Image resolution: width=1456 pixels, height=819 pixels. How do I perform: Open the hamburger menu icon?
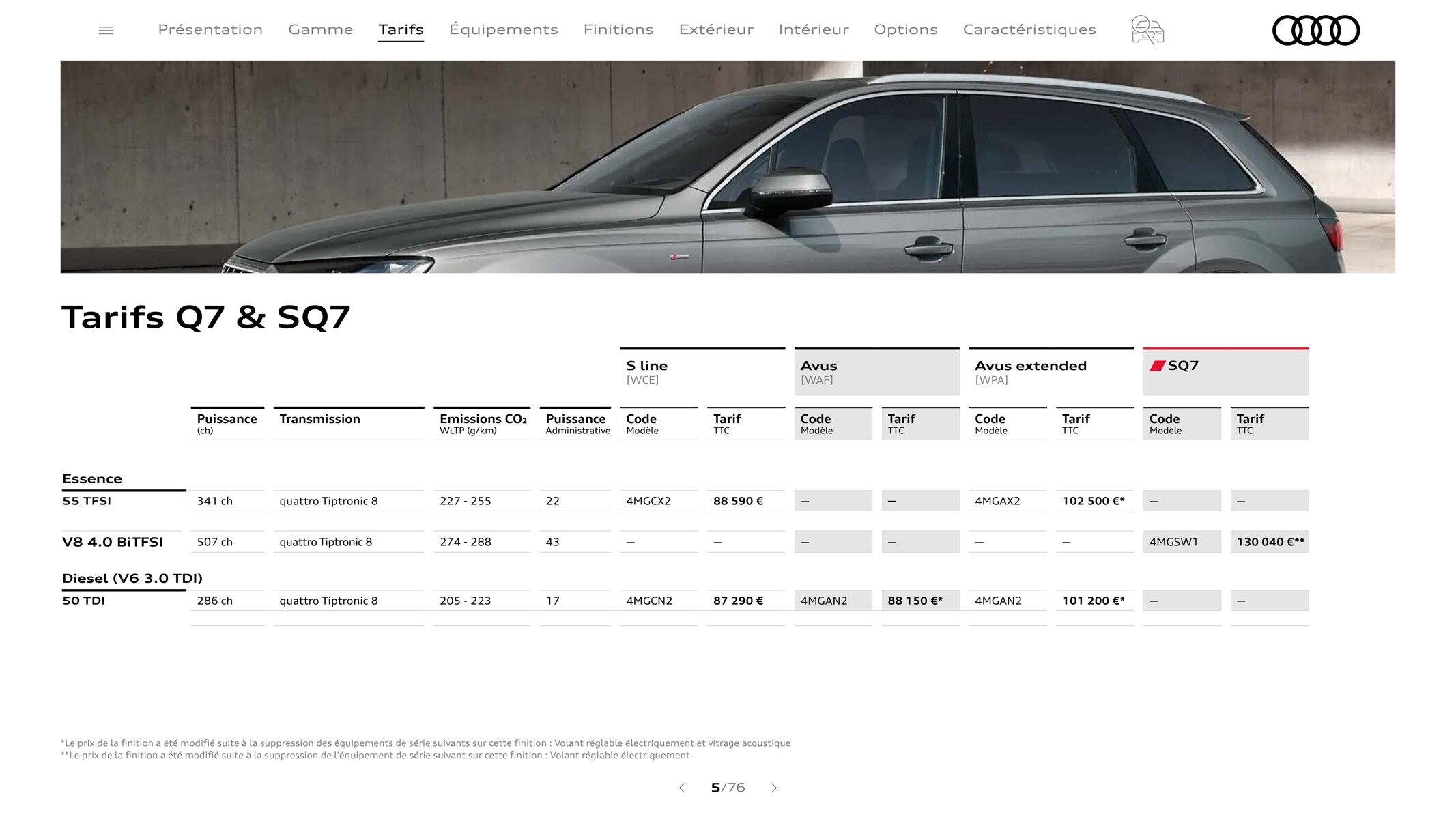(106, 30)
